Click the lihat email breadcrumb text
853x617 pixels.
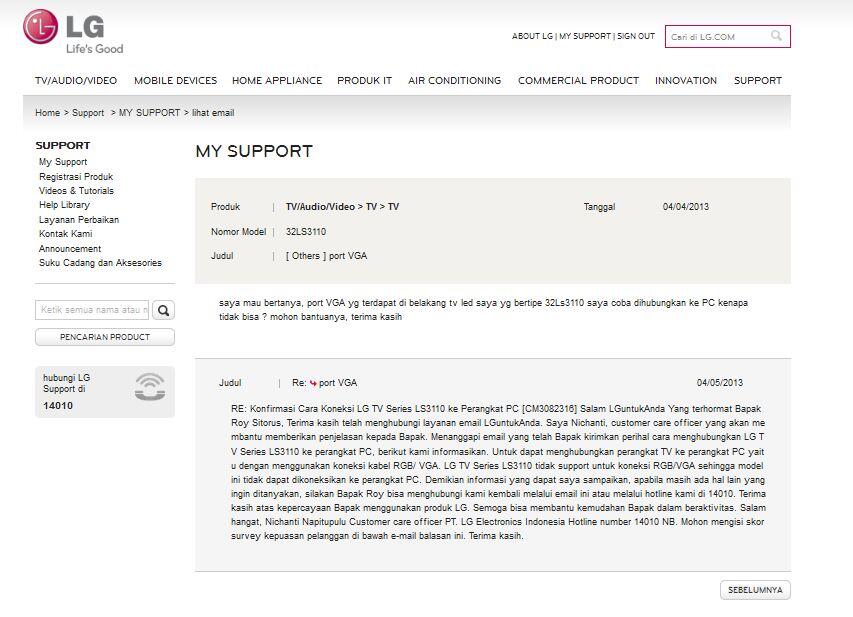pos(213,113)
